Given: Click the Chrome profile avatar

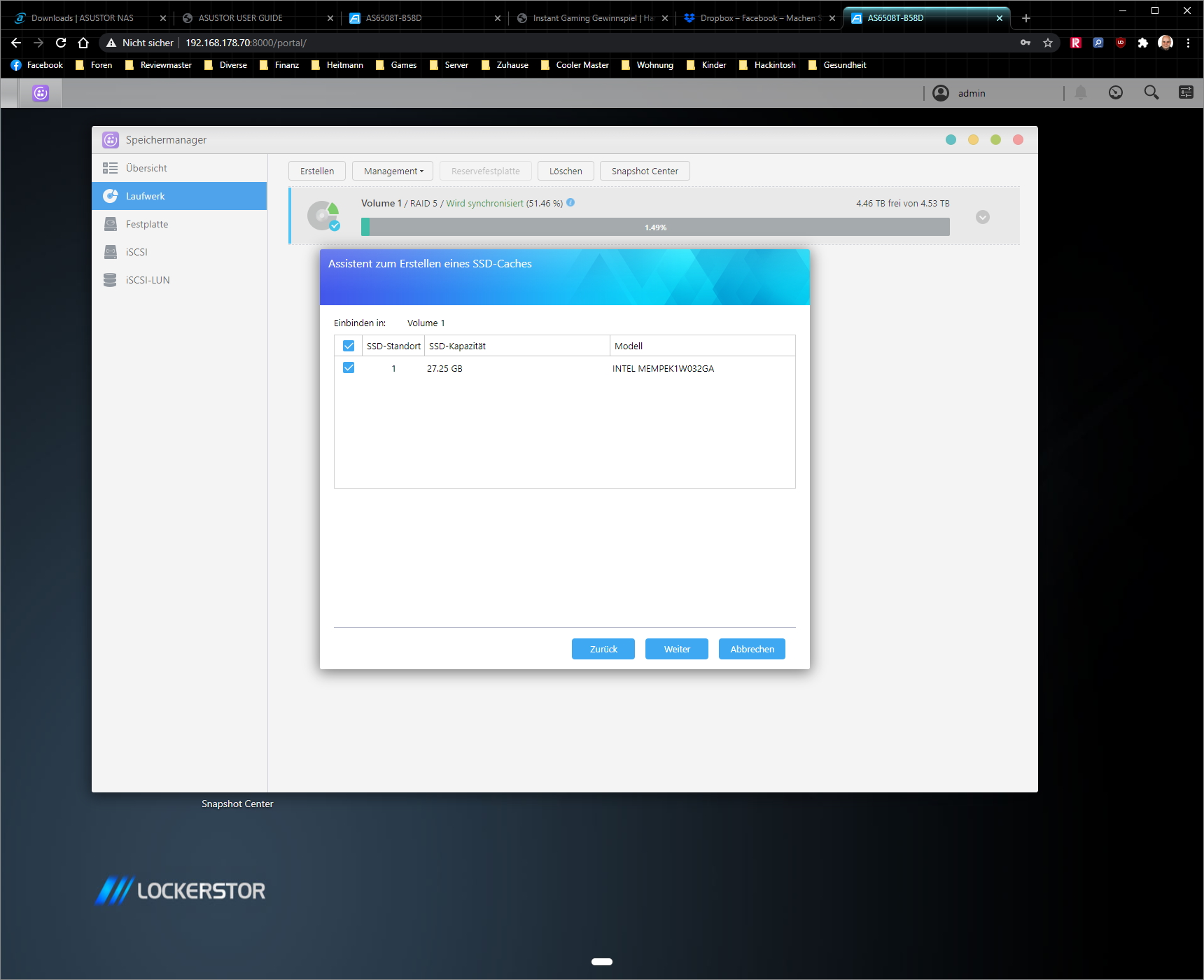Looking at the screenshot, I should 1165,43.
